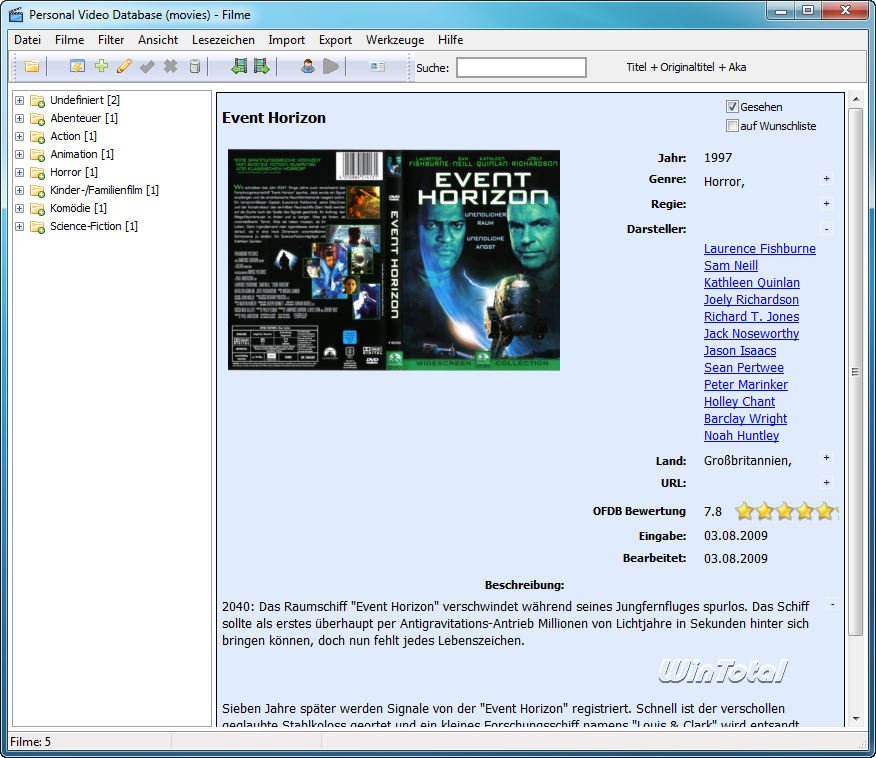The height and width of the screenshot is (758, 876).
Task: Collapse the Beschreibung text with minus
Action: pos(832,604)
